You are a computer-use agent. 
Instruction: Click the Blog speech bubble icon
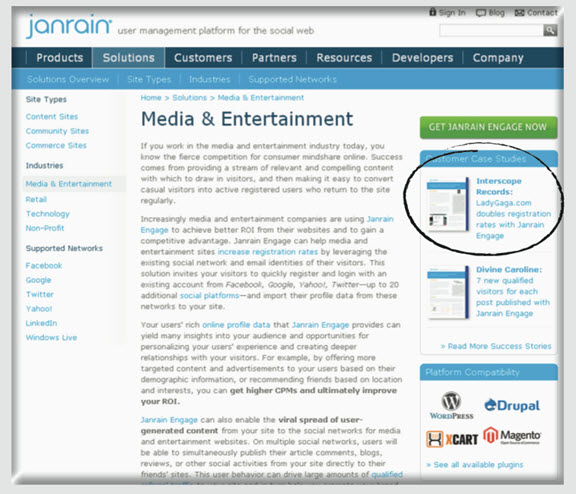pyautogui.click(x=480, y=13)
